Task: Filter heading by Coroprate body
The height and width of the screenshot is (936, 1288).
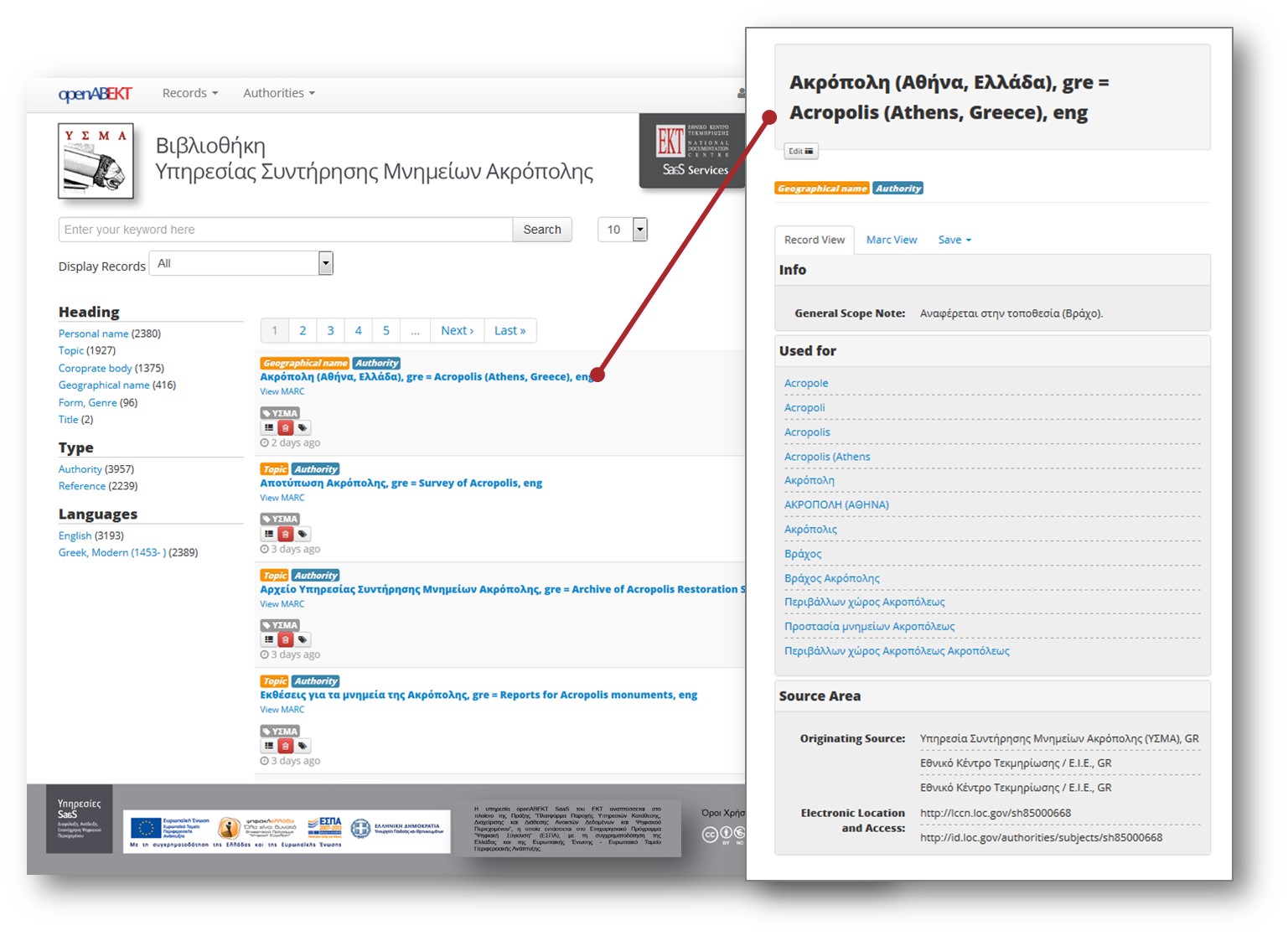Action: click(x=96, y=368)
